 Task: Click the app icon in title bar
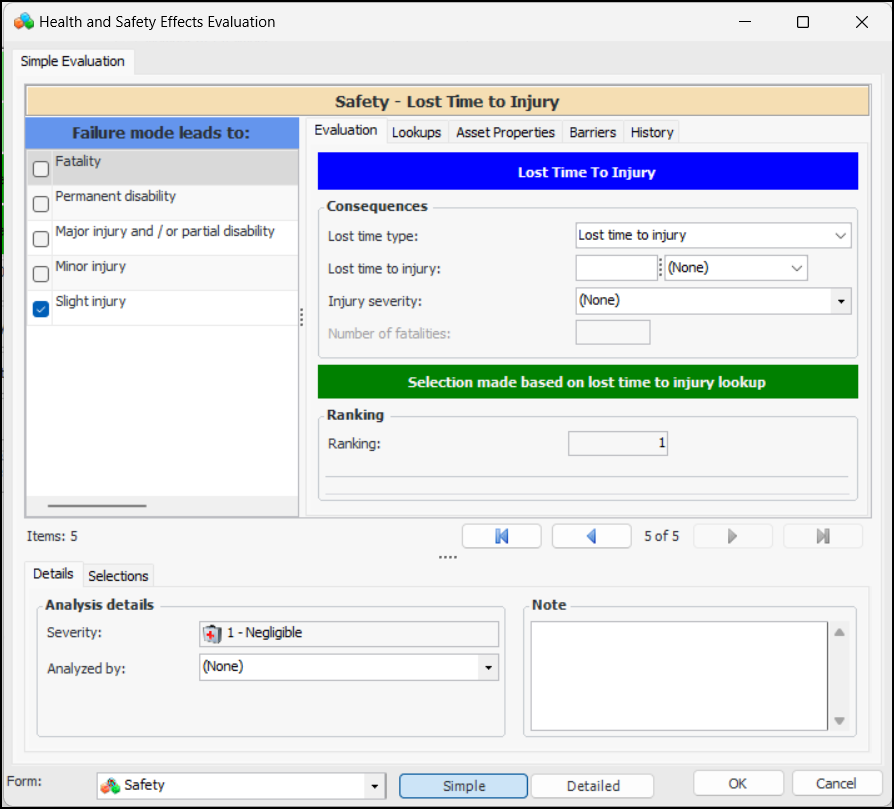(23, 21)
